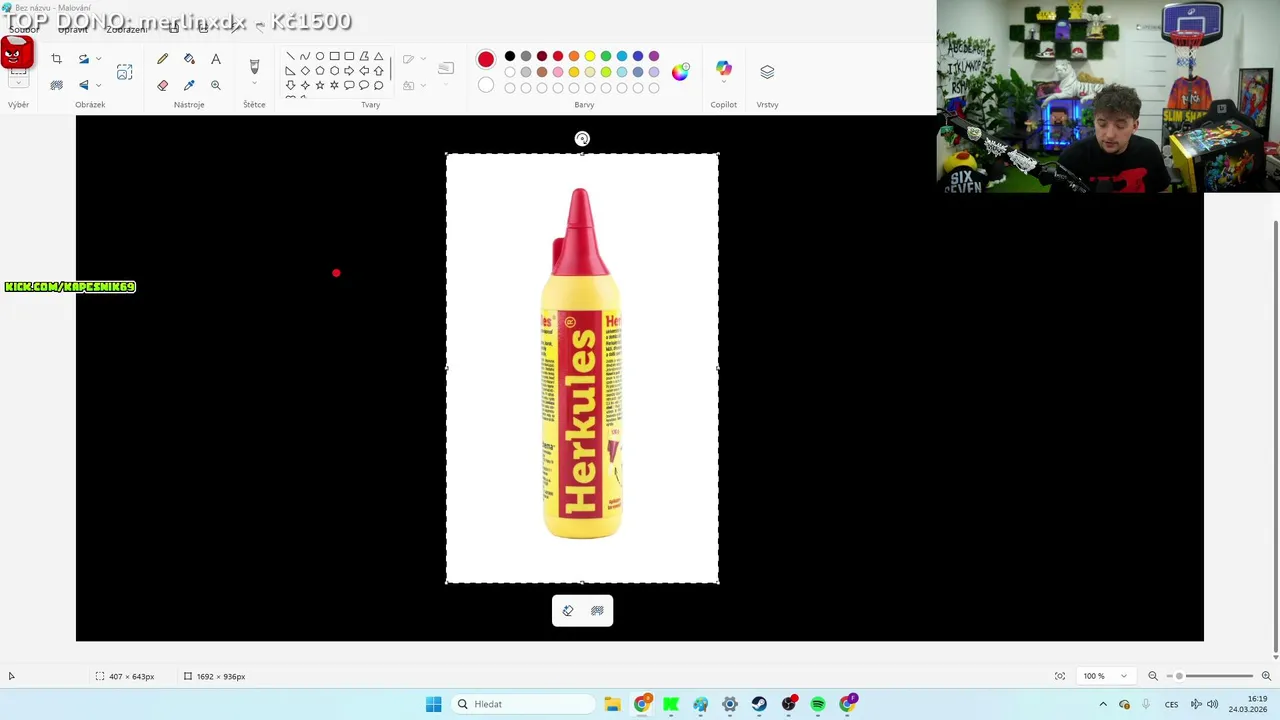Open Spotify from the taskbar
This screenshot has width=1280, height=720.
coord(818,704)
